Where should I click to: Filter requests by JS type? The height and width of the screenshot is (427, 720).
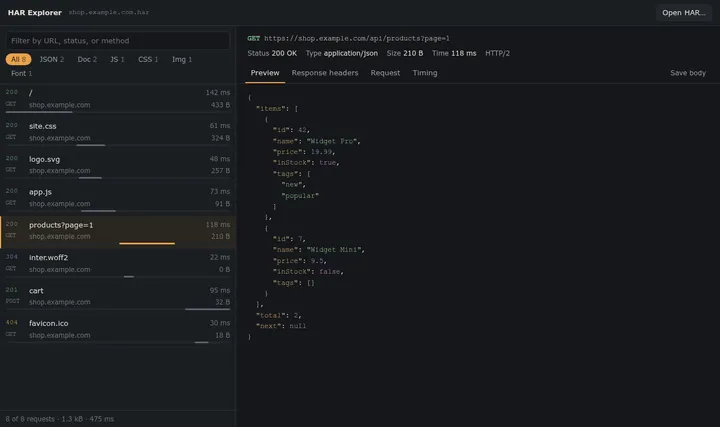click(117, 60)
